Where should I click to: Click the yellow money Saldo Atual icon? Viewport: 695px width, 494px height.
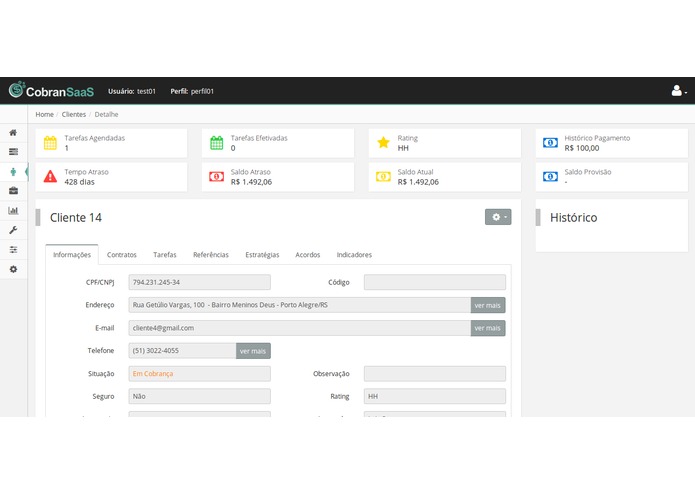click(383, 177)
